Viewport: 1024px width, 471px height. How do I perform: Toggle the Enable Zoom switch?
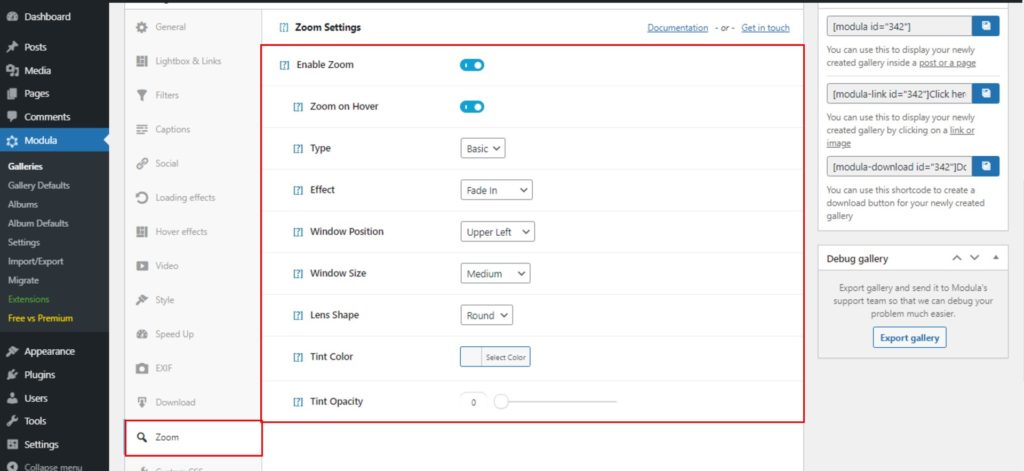[472, 65]
